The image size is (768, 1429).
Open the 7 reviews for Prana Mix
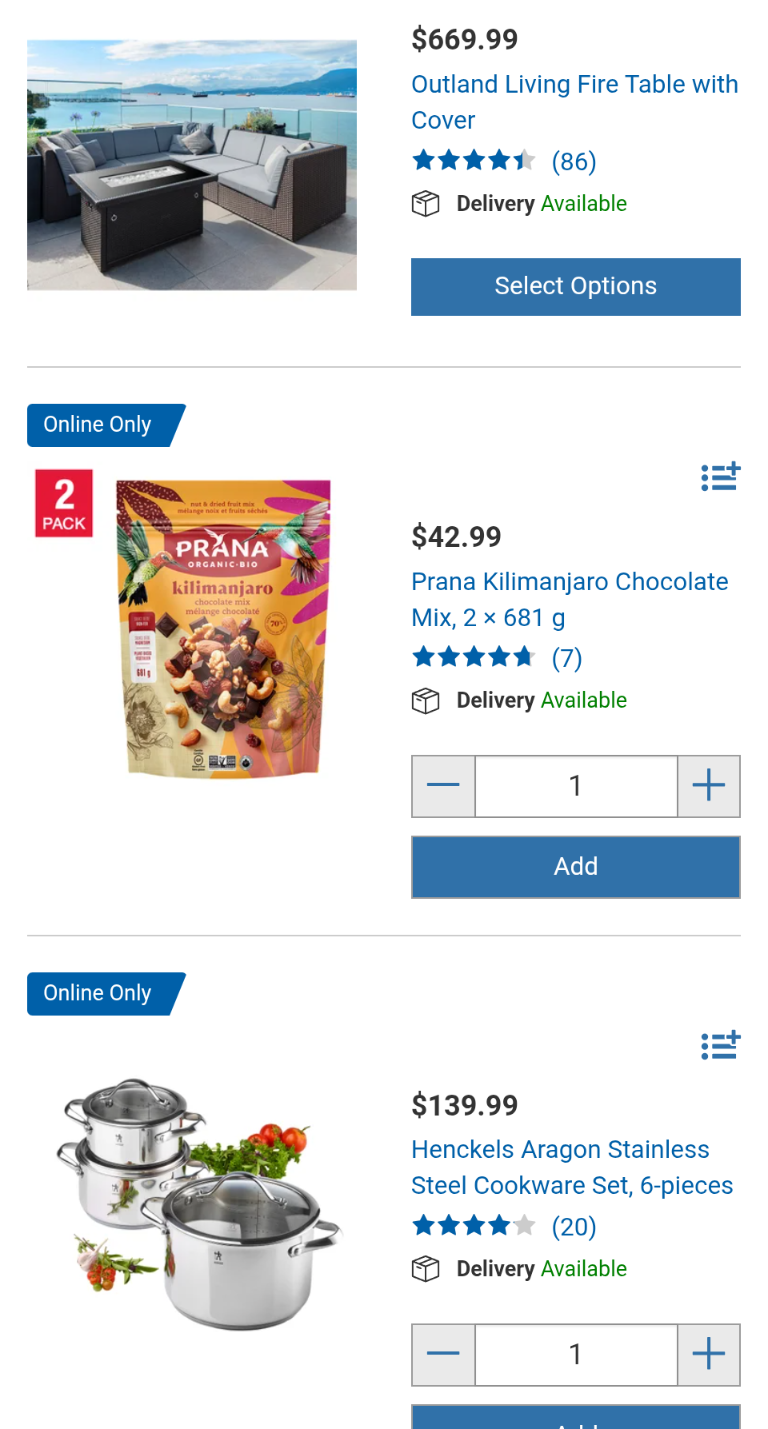567,658
